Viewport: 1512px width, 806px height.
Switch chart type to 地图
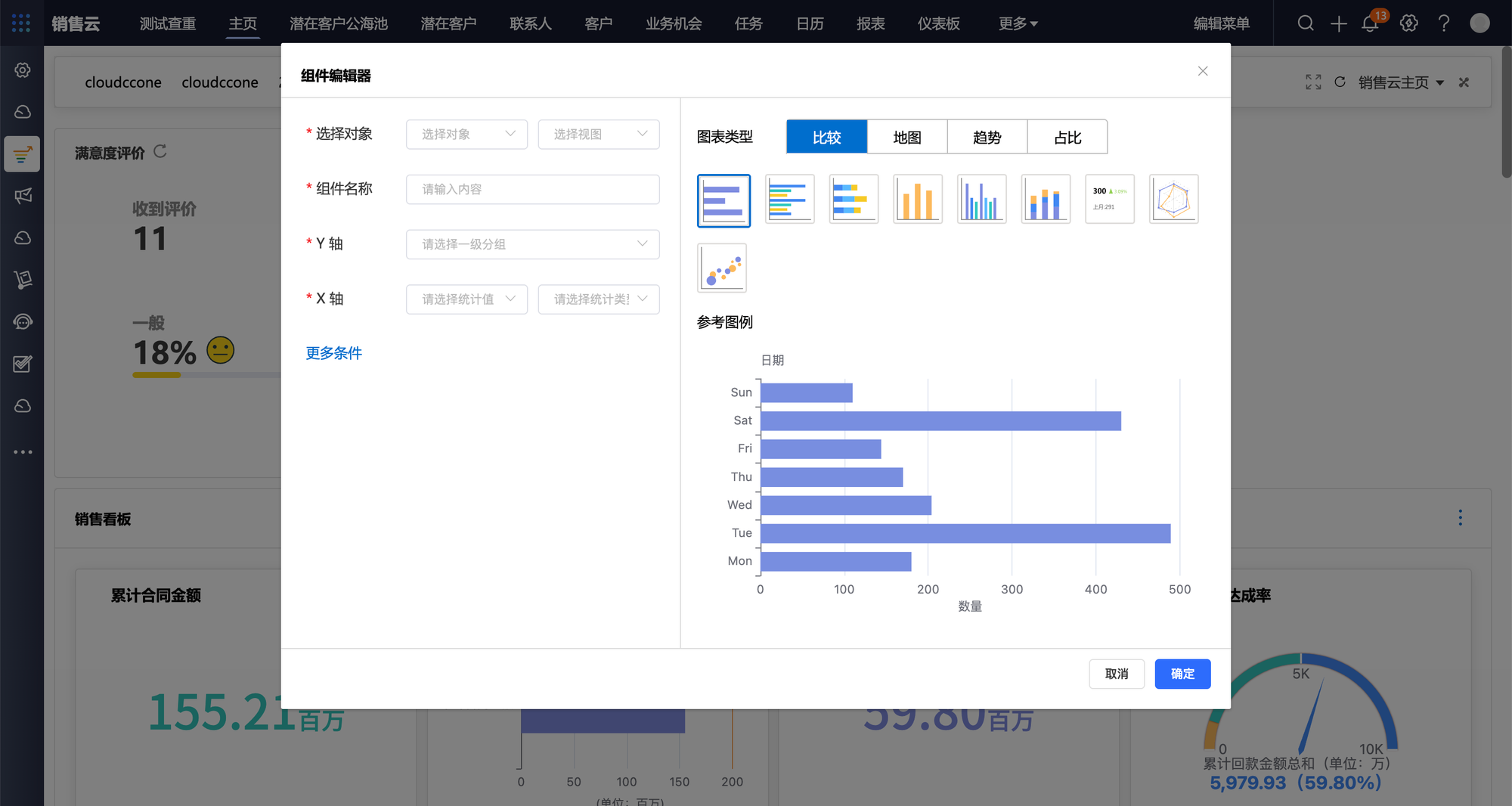coord(906,137)
